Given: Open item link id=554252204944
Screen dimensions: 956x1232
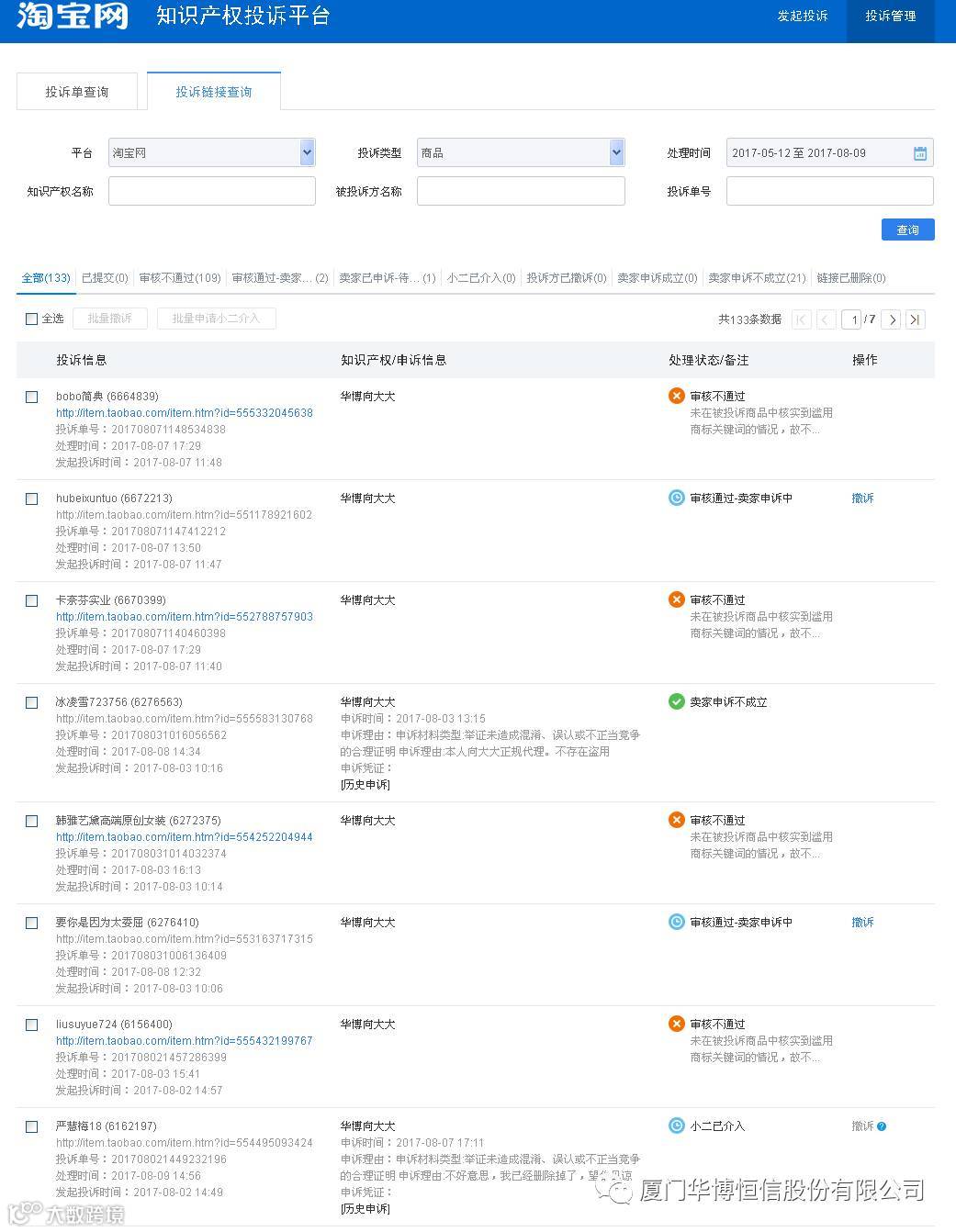Looking at the screenshot, I should click(x=184, y=837).
